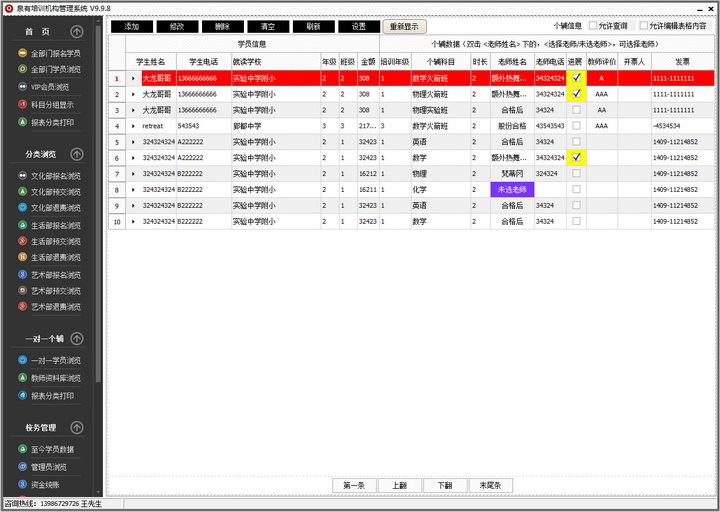Enable the 允许编辑表格内容 checkbox
The image size is (720, 512).
(x=644, y=26)
